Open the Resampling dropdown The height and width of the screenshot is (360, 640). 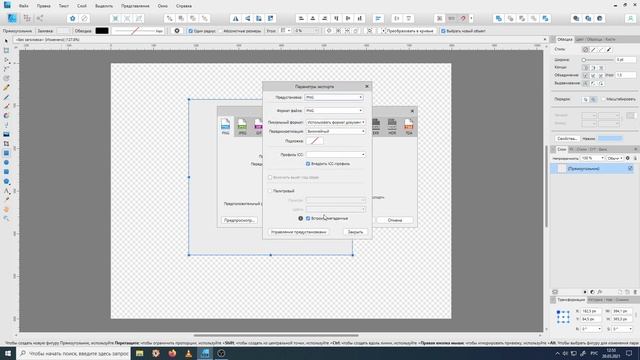336,131
